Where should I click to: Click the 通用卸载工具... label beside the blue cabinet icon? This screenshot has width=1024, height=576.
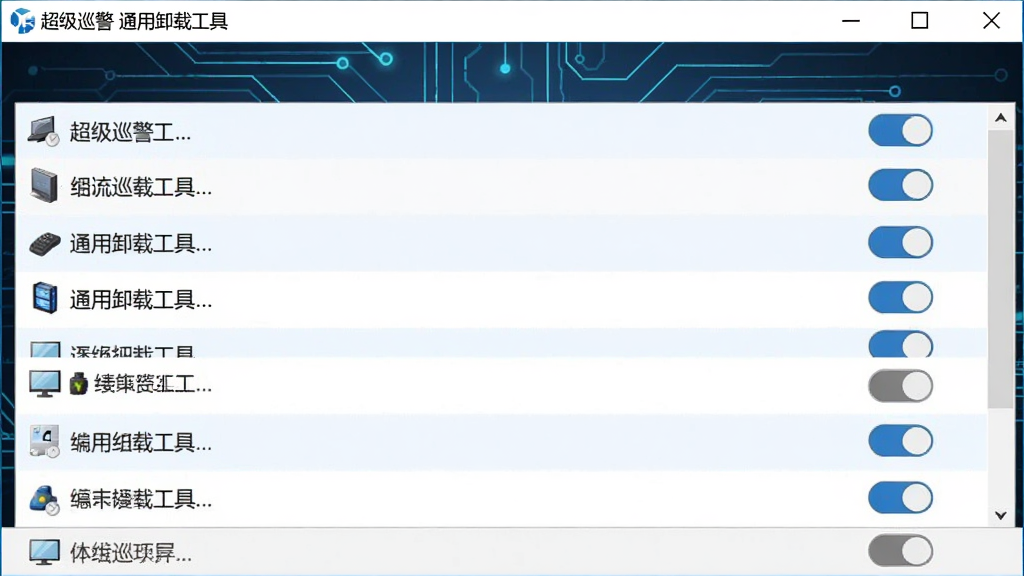pos(141,300)
